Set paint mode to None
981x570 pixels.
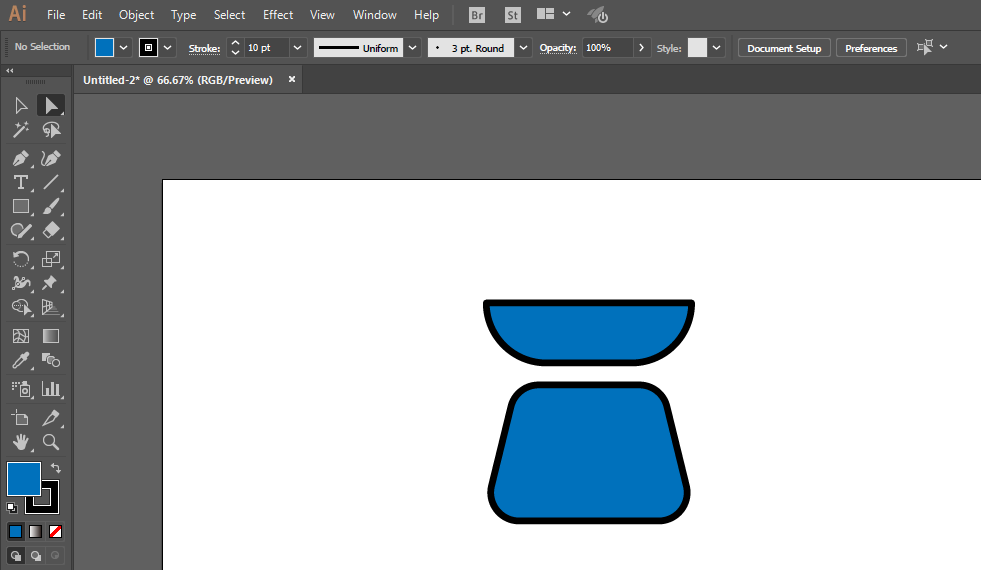click(x=55, y=532)
